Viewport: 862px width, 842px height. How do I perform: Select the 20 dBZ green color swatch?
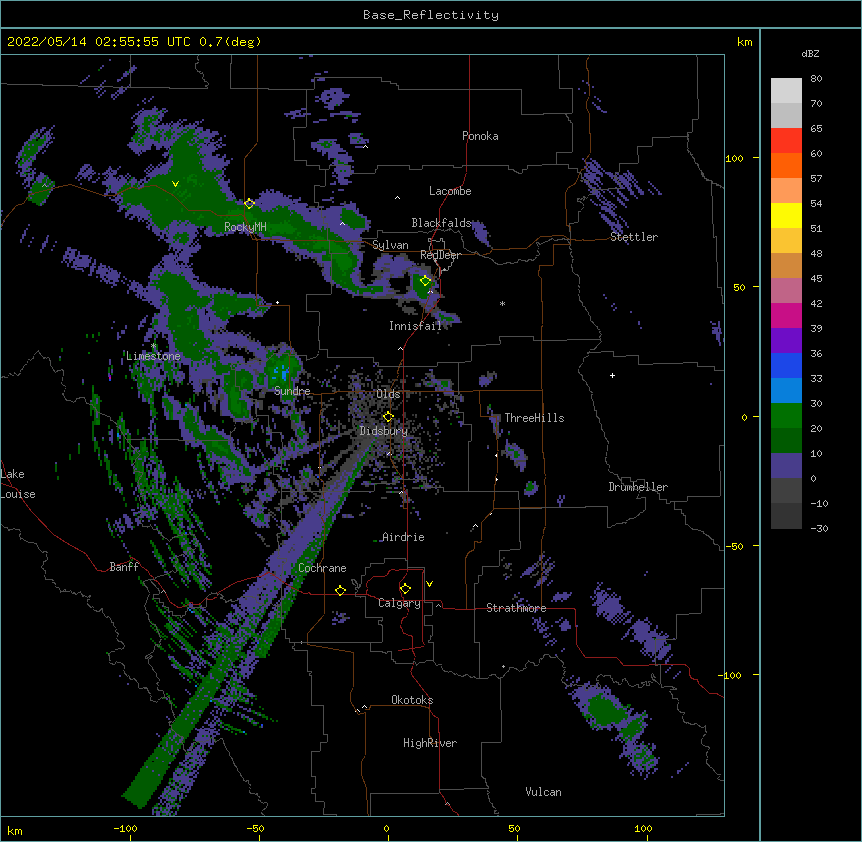[x=786, y=416]
